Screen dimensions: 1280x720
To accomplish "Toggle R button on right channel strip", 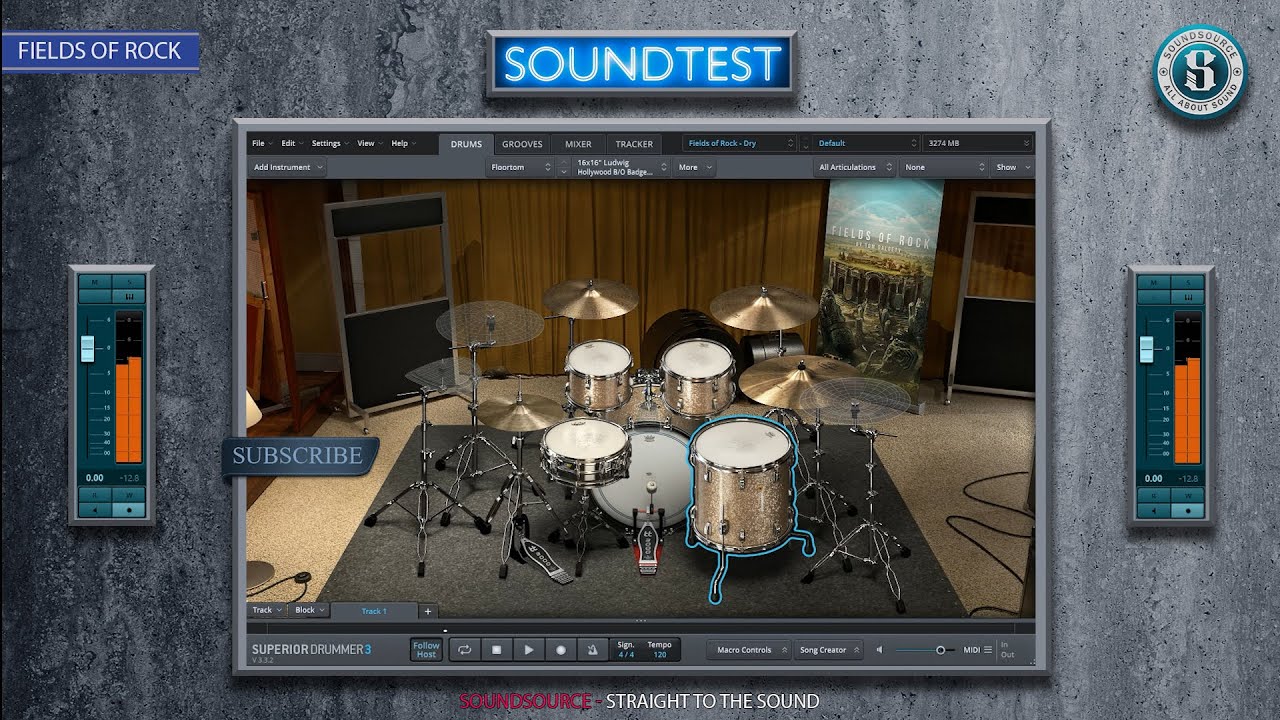I will (1156, 495).
